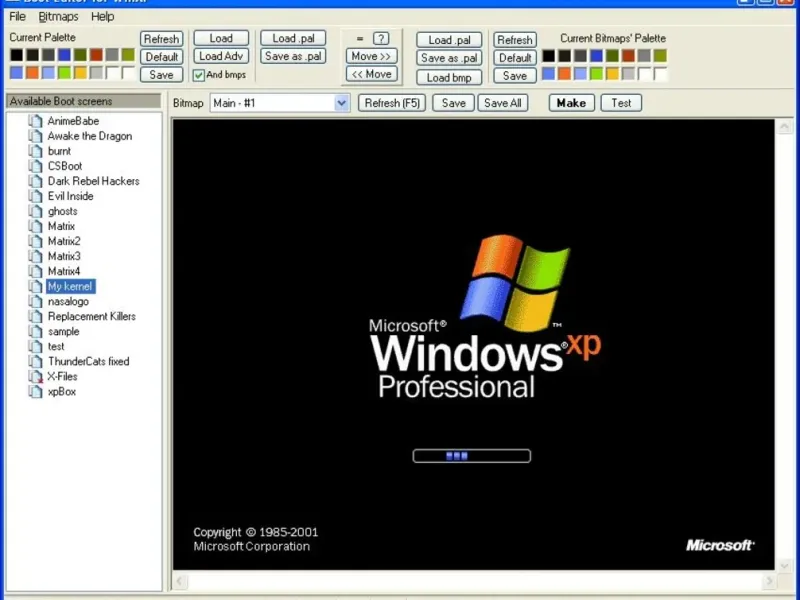
Task: Select the Matrix3 entry in the list
Action: pyautogui.click(x=64, y=256)
